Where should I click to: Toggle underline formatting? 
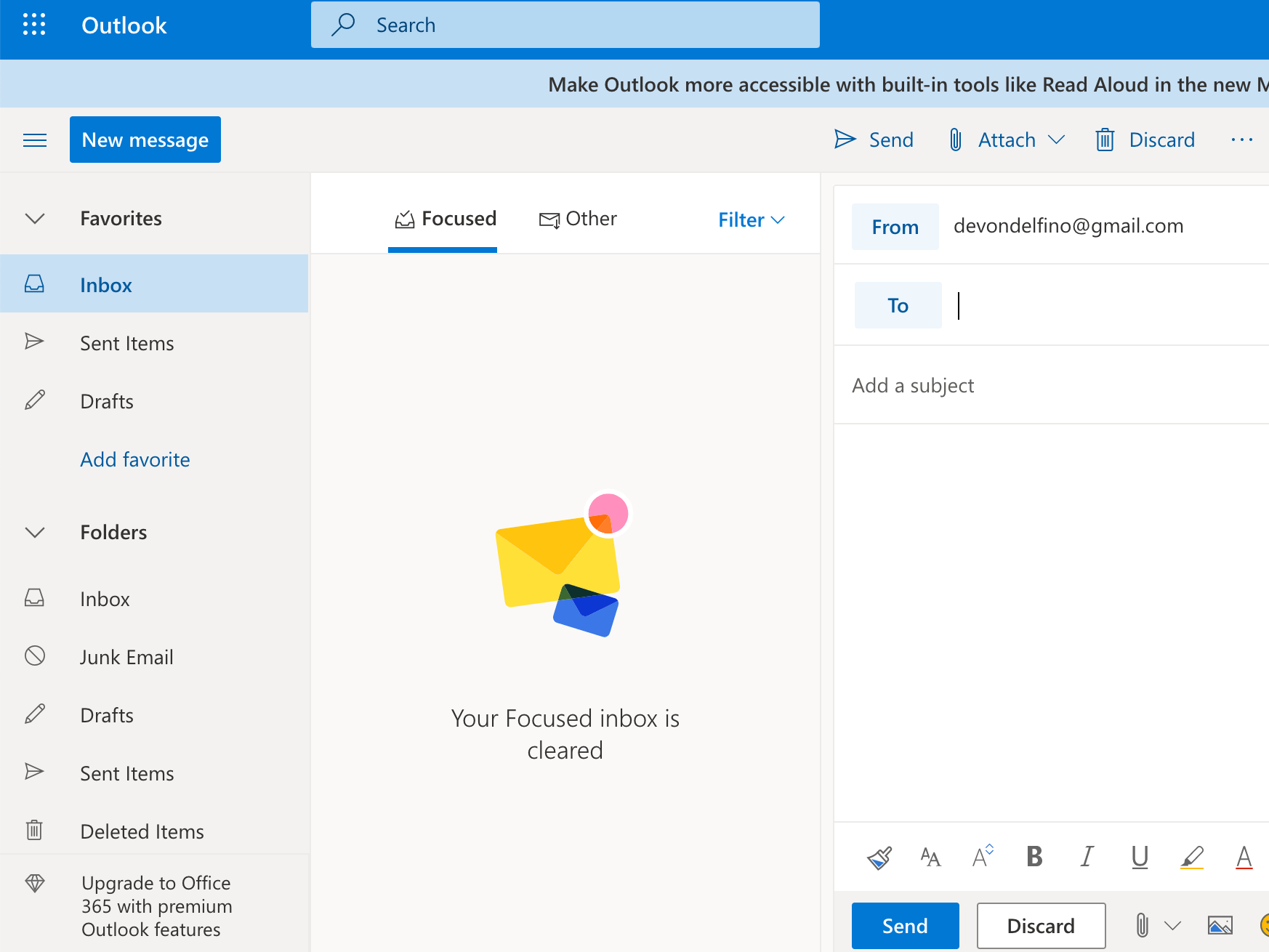pyautogui.click(x=1140, y=858)
